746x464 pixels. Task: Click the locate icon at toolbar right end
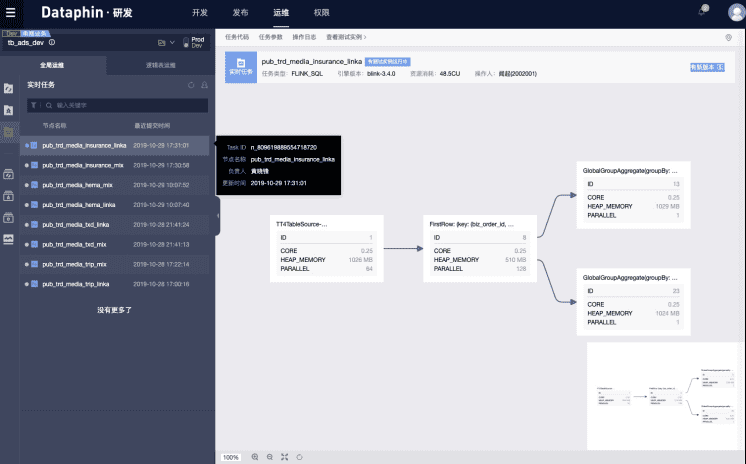point(728,37)
